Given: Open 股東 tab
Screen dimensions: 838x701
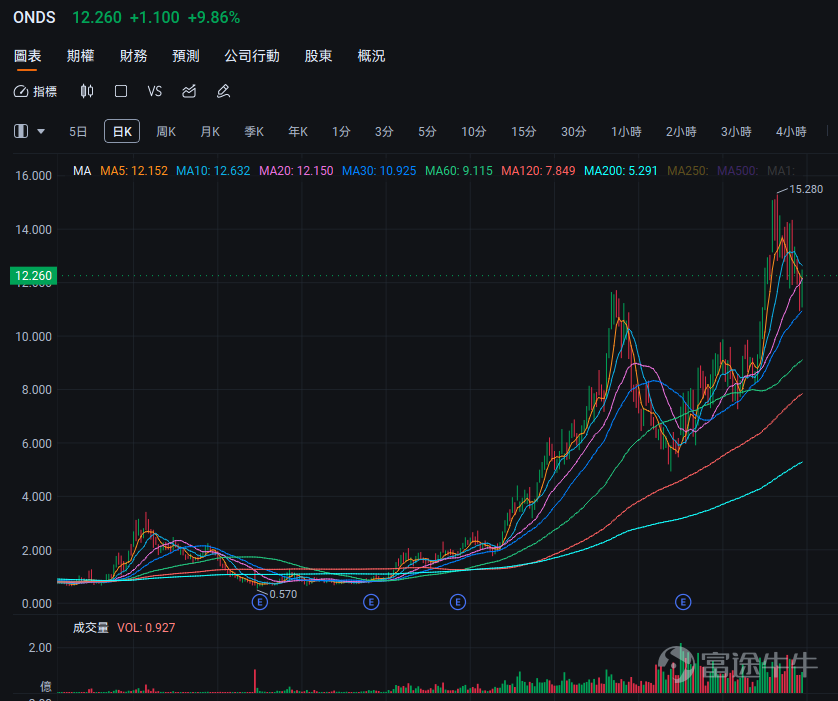Looking at the screenshot, I should tap(318, 56).
